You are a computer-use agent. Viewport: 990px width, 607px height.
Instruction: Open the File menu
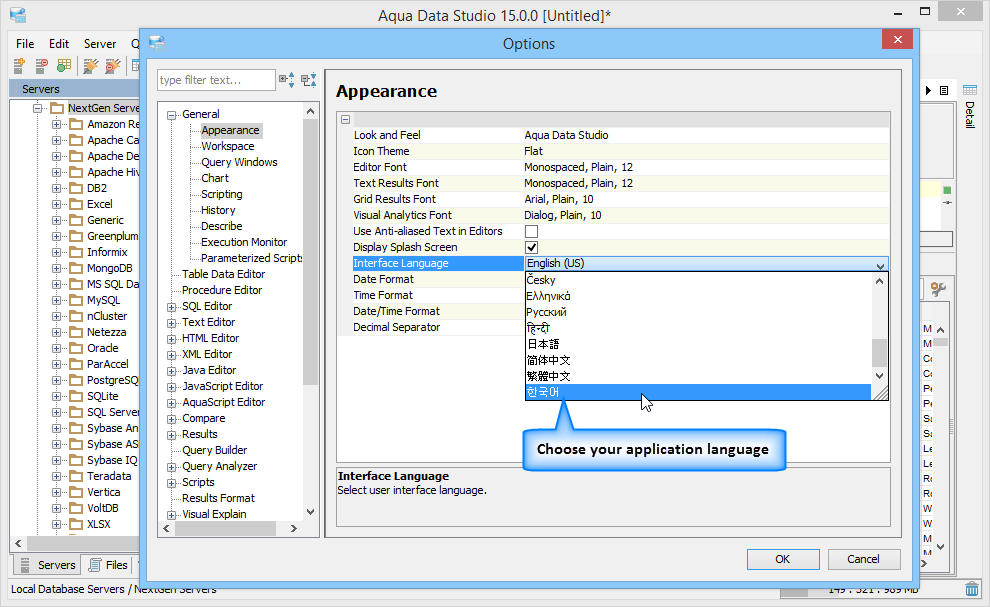[x=25, y=44]
